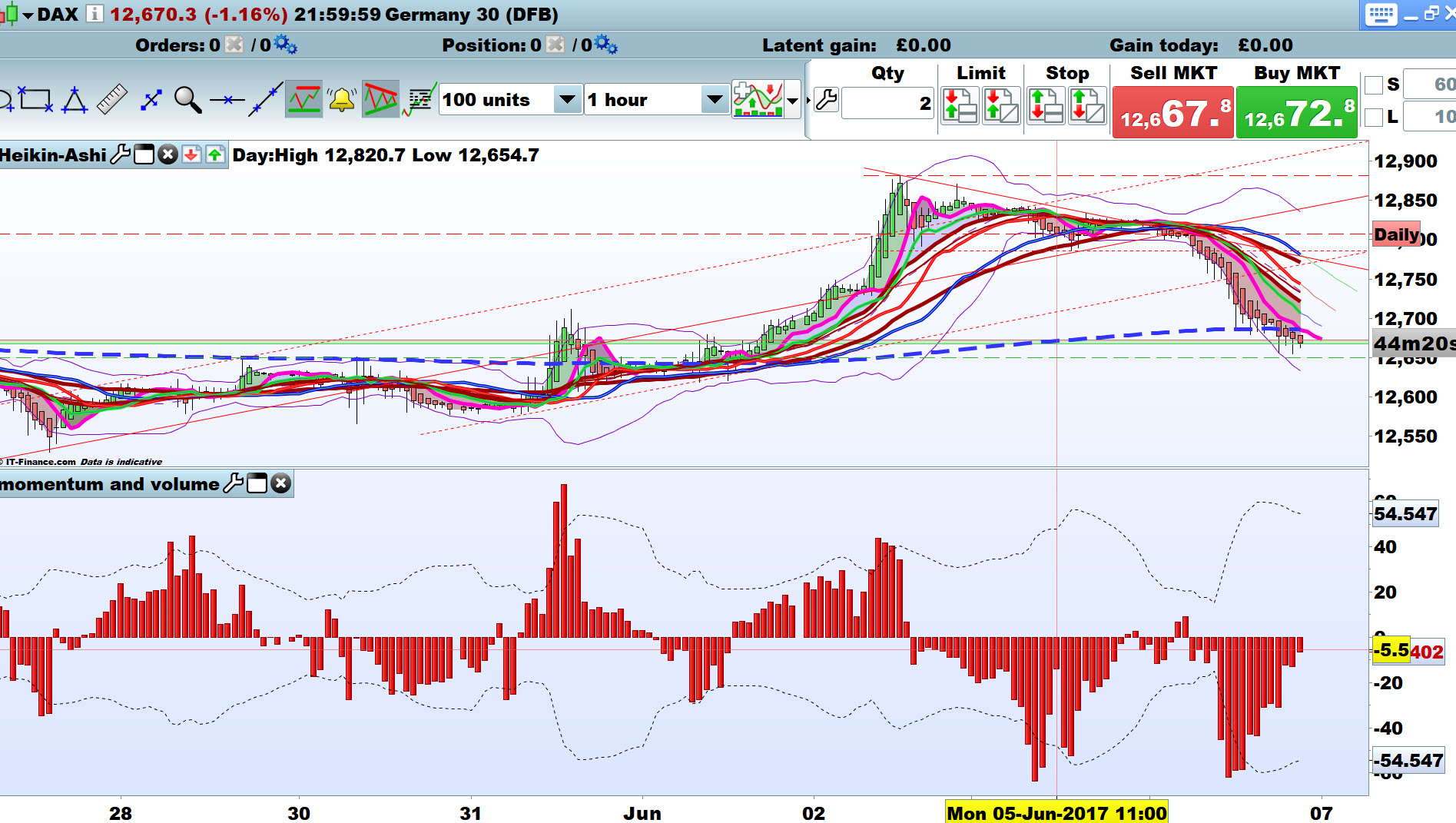
Task: Close the momentum and volume panel
Action: pos(281,483)
